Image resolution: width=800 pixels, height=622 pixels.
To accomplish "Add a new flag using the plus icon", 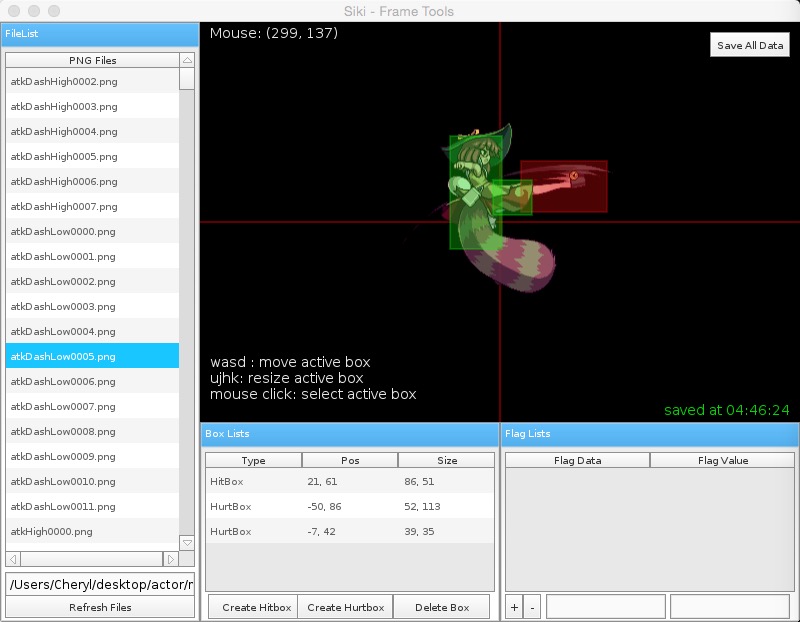I will 513,606.
